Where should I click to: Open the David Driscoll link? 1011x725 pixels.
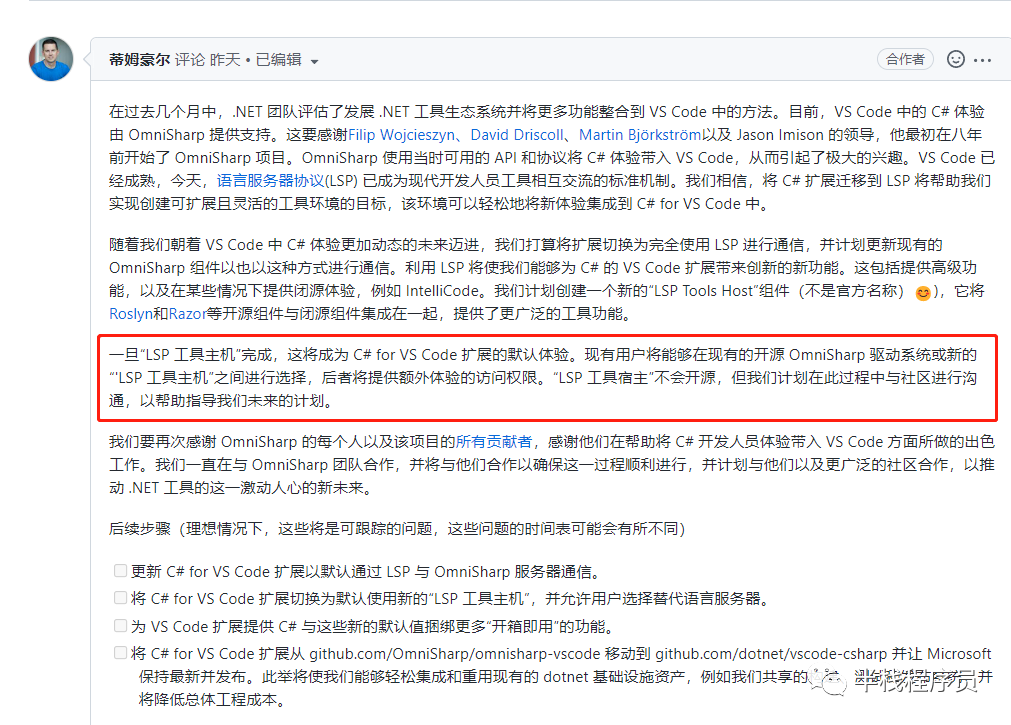point(516,135)
